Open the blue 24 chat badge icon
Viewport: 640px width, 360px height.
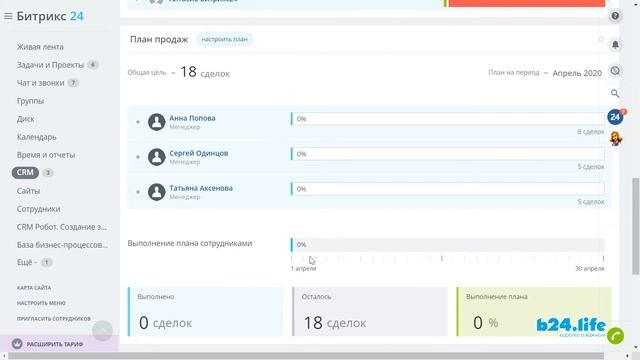click(x=615, y=117)
